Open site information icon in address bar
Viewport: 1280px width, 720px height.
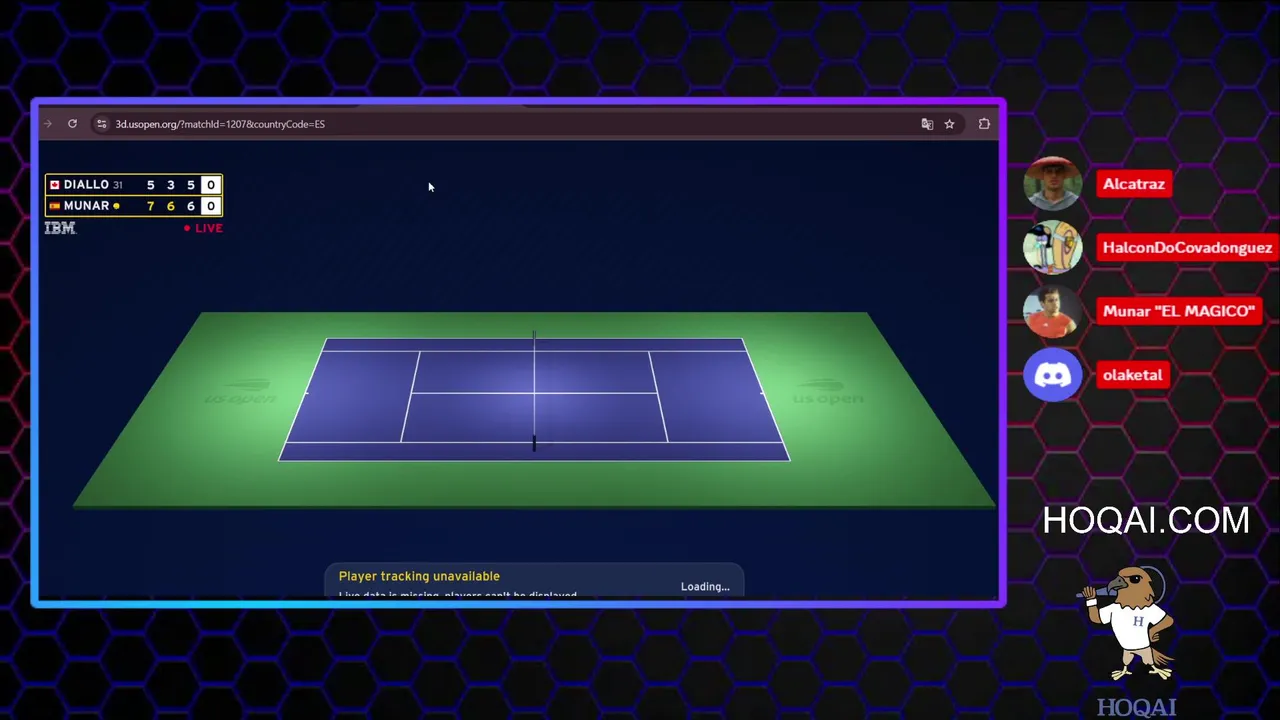tap(101, 124)
